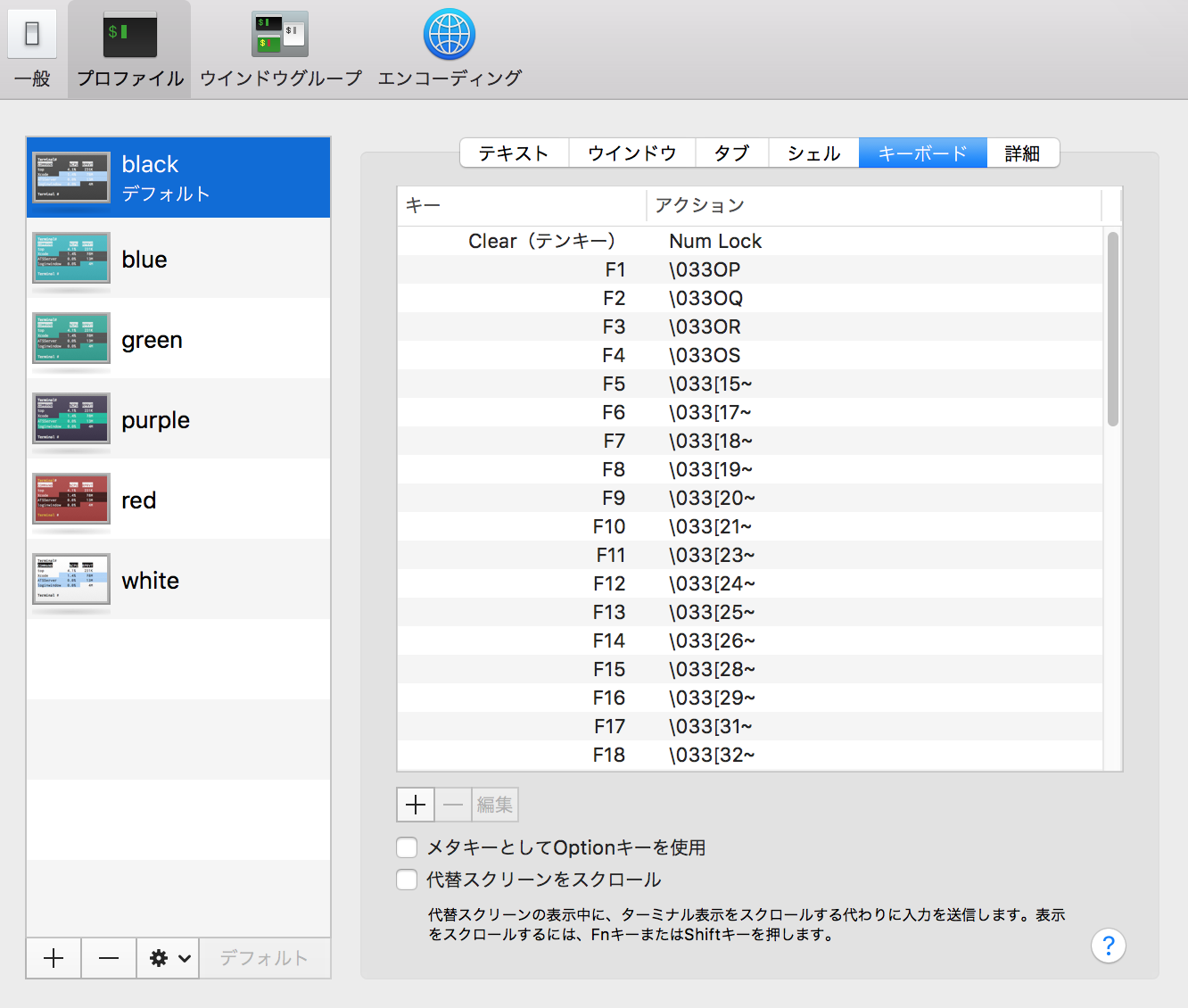1188x1008 pixels.
Task: Open the ウインドウグループ pane
Action: (x=280, y=49)
